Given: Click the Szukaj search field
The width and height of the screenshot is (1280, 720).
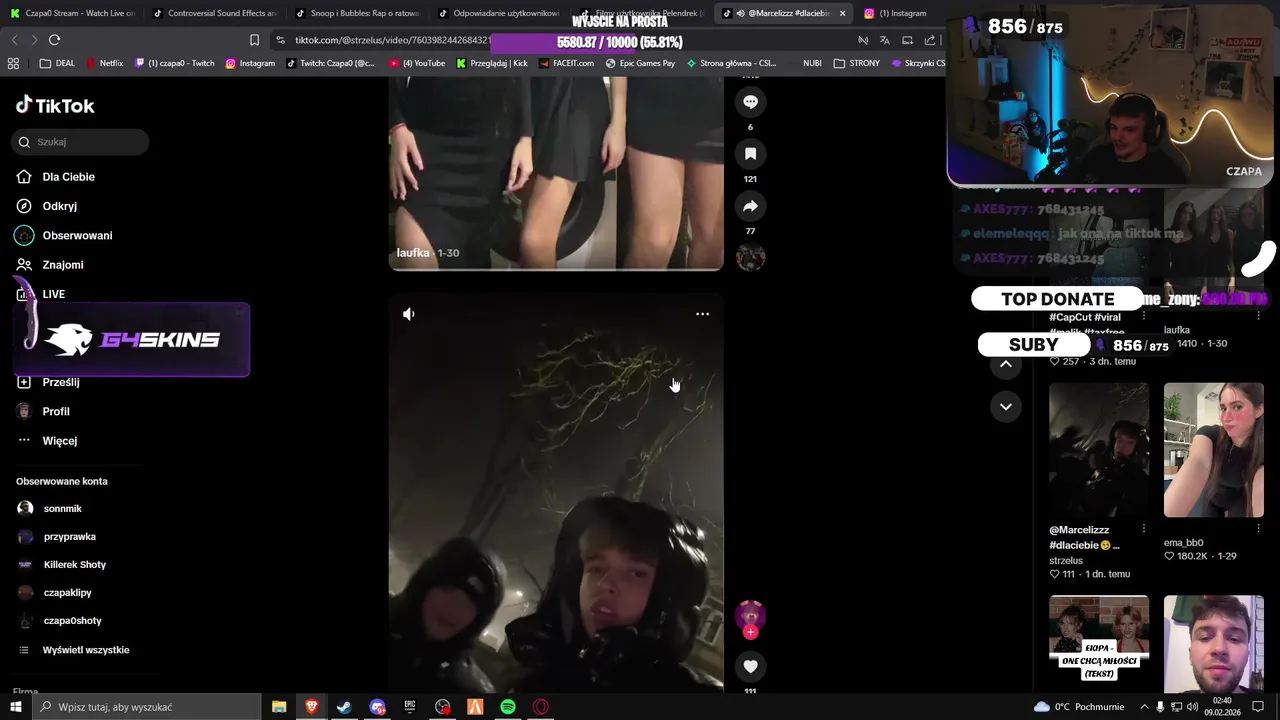Looking at the screenshot, I should [81, 142].
